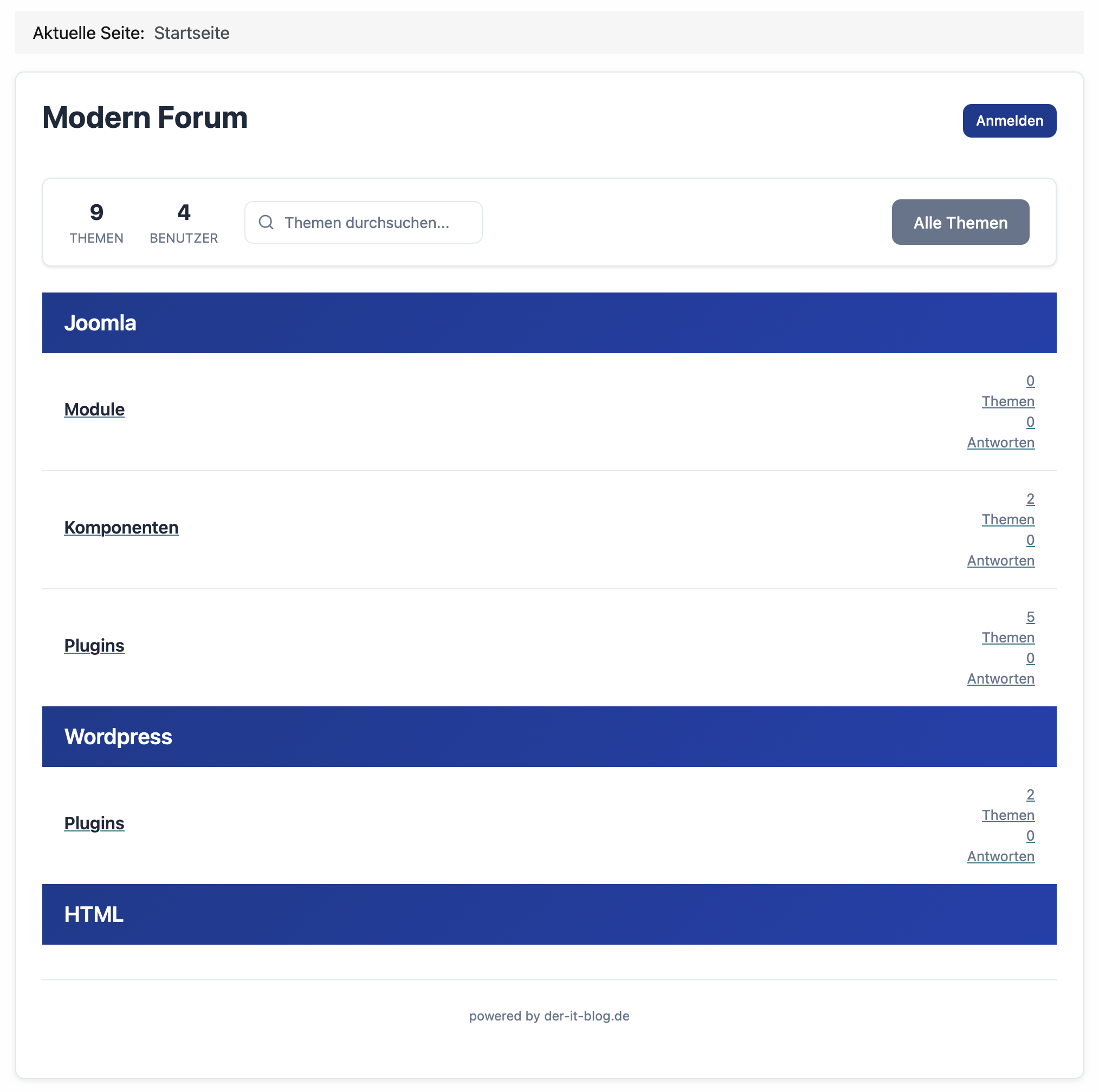Click the Komponenten row's 2 Themen link
The image size is (1099, 1092).
(1007, 519)
